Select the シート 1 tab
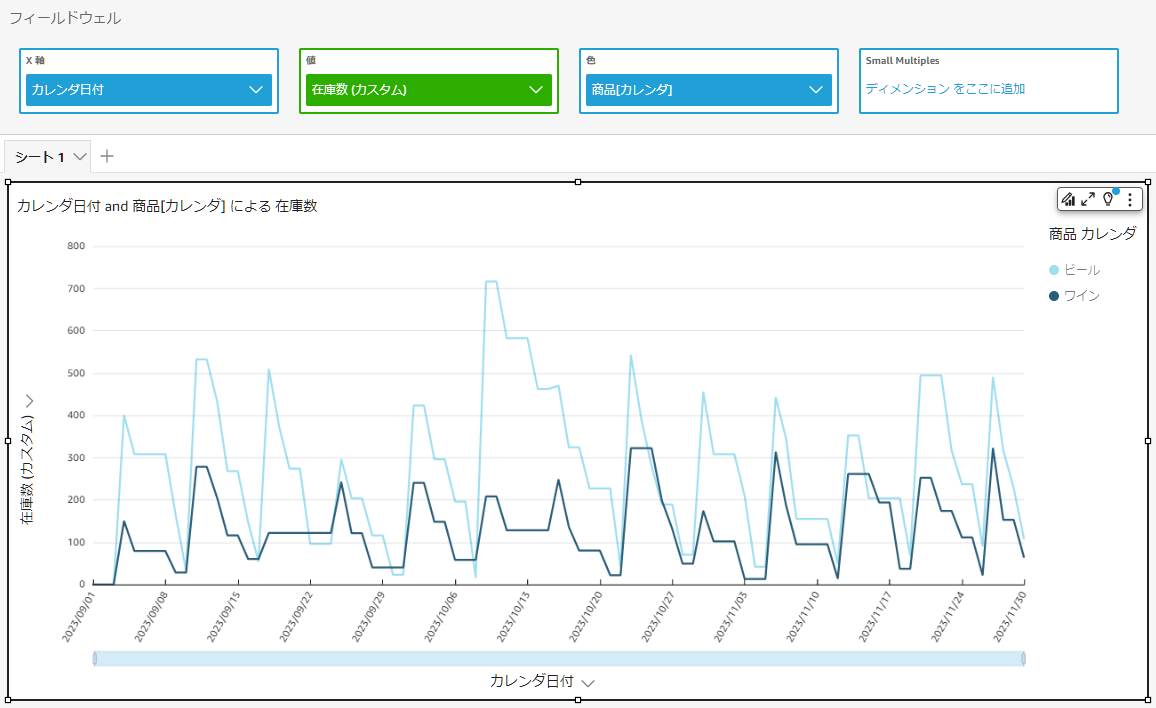The image size is (1156, 708). [x=40, y=157]
